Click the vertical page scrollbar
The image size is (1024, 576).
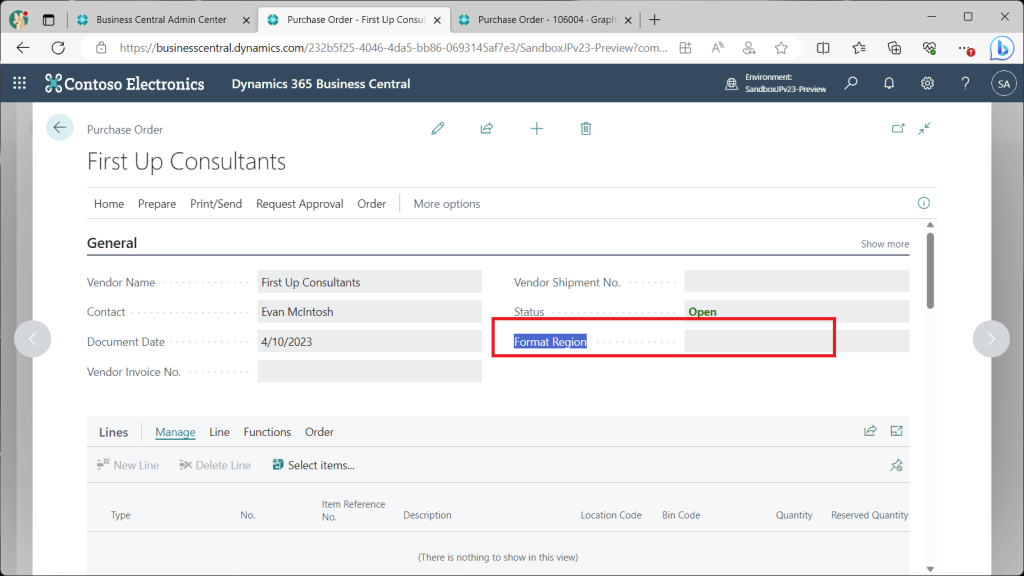coord(930,270)
